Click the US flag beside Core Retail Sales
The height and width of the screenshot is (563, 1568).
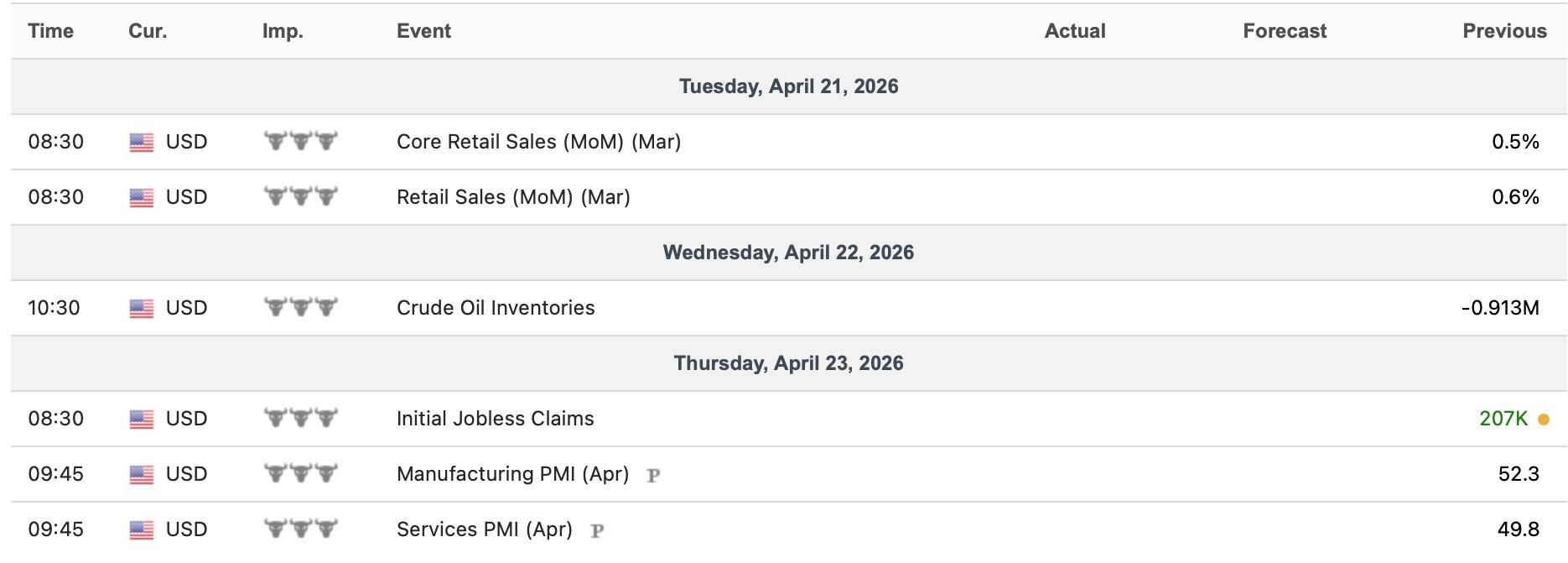tap(142, 143)
